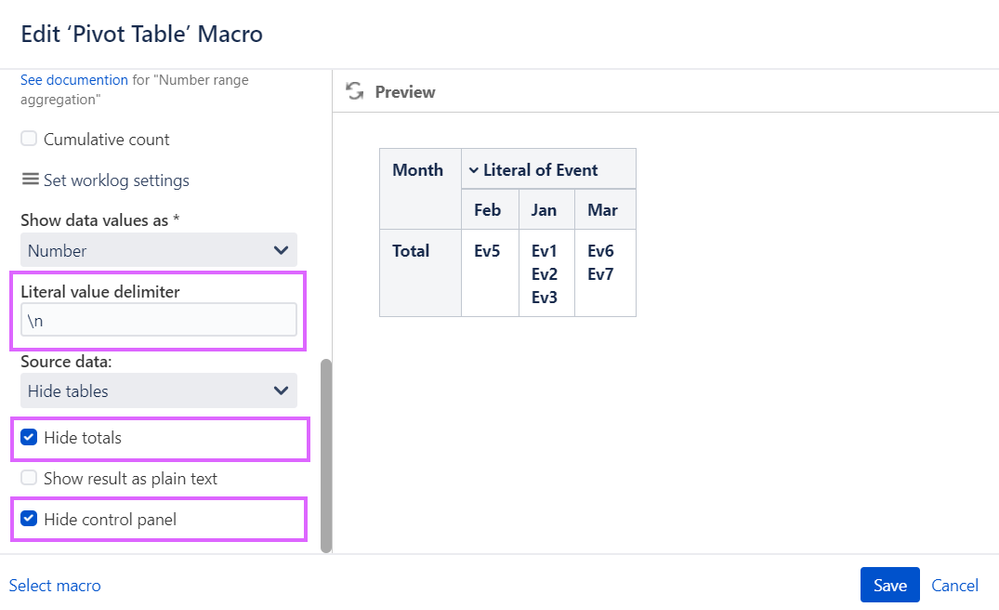Click the Month header cell
999x610 pixels.
pyautogui.click(x=418, y=170)
